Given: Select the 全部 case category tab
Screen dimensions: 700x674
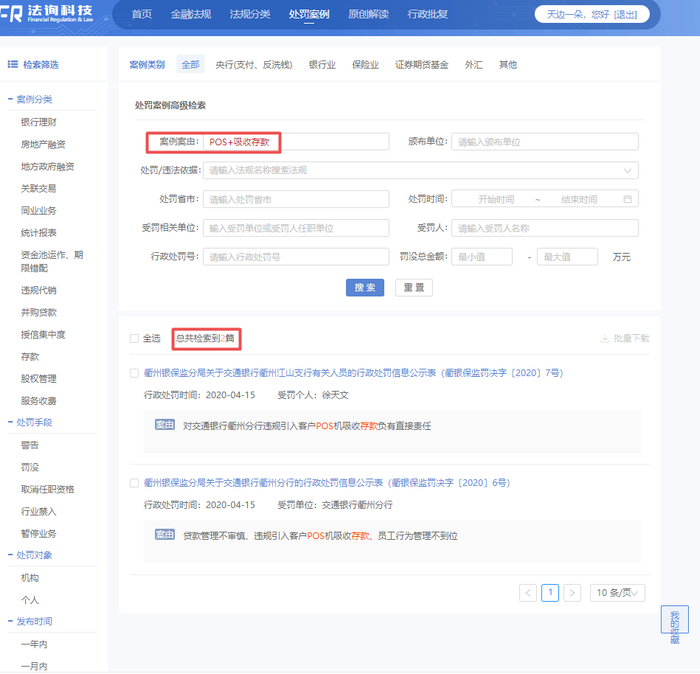Looking at the screenshot, I should click(x=191, y=64).
